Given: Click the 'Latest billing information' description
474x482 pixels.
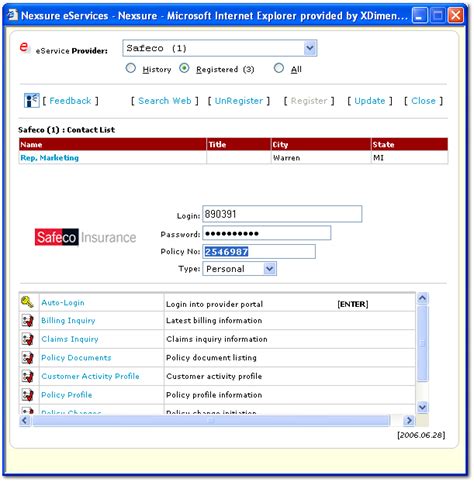Looking at the screenshot, I should tap(214, 320).
